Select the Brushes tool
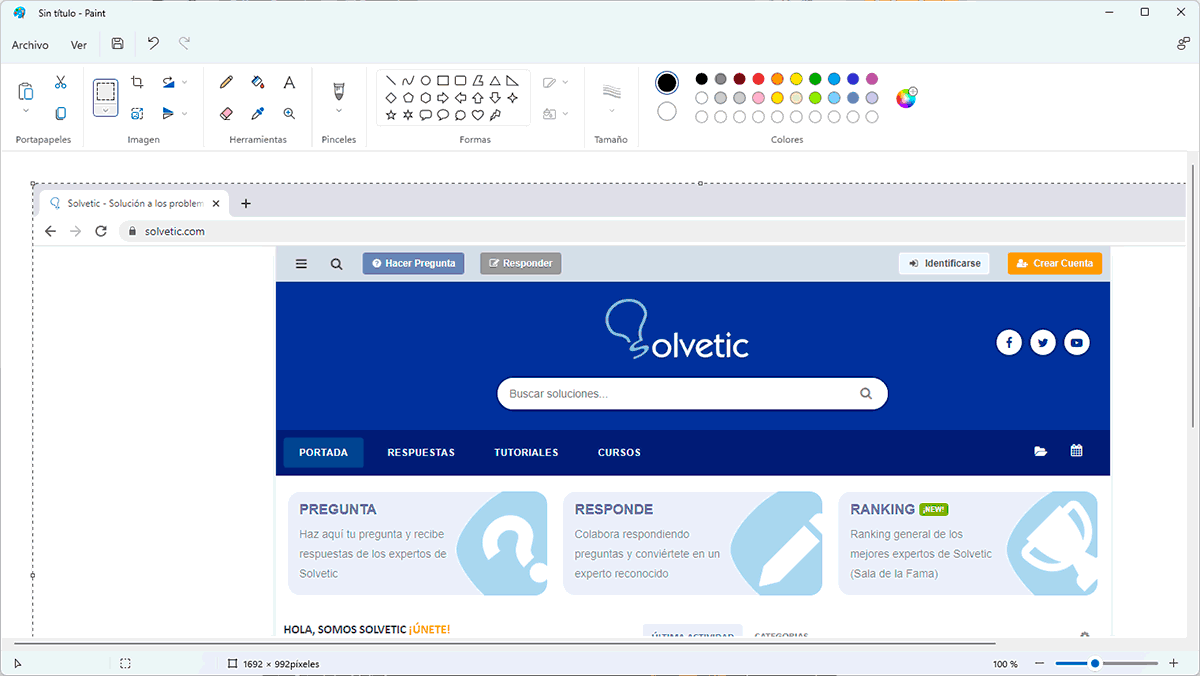Viewport: 1200px width, 676px height. coord(339,91)
